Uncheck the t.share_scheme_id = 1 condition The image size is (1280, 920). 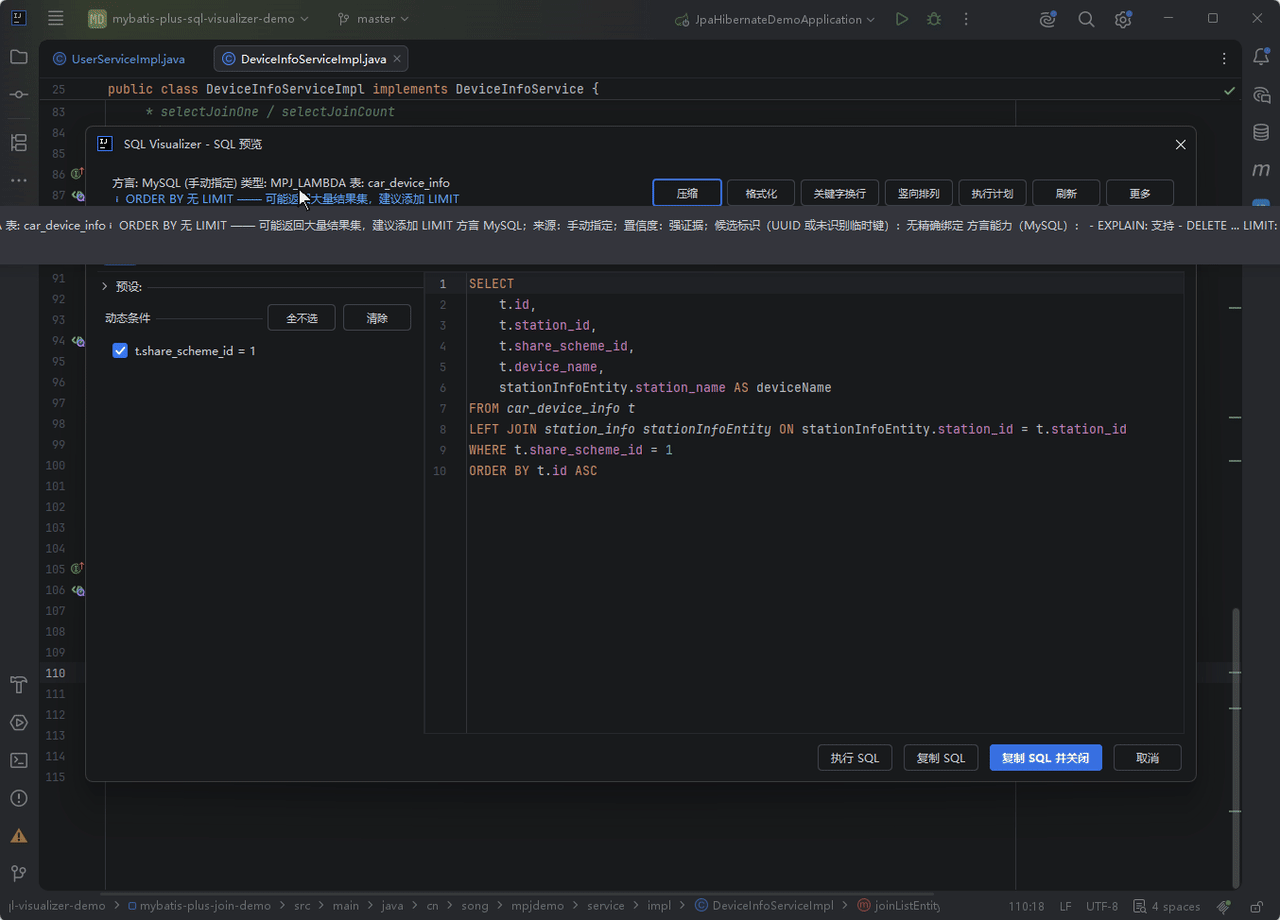pos(120,351)
